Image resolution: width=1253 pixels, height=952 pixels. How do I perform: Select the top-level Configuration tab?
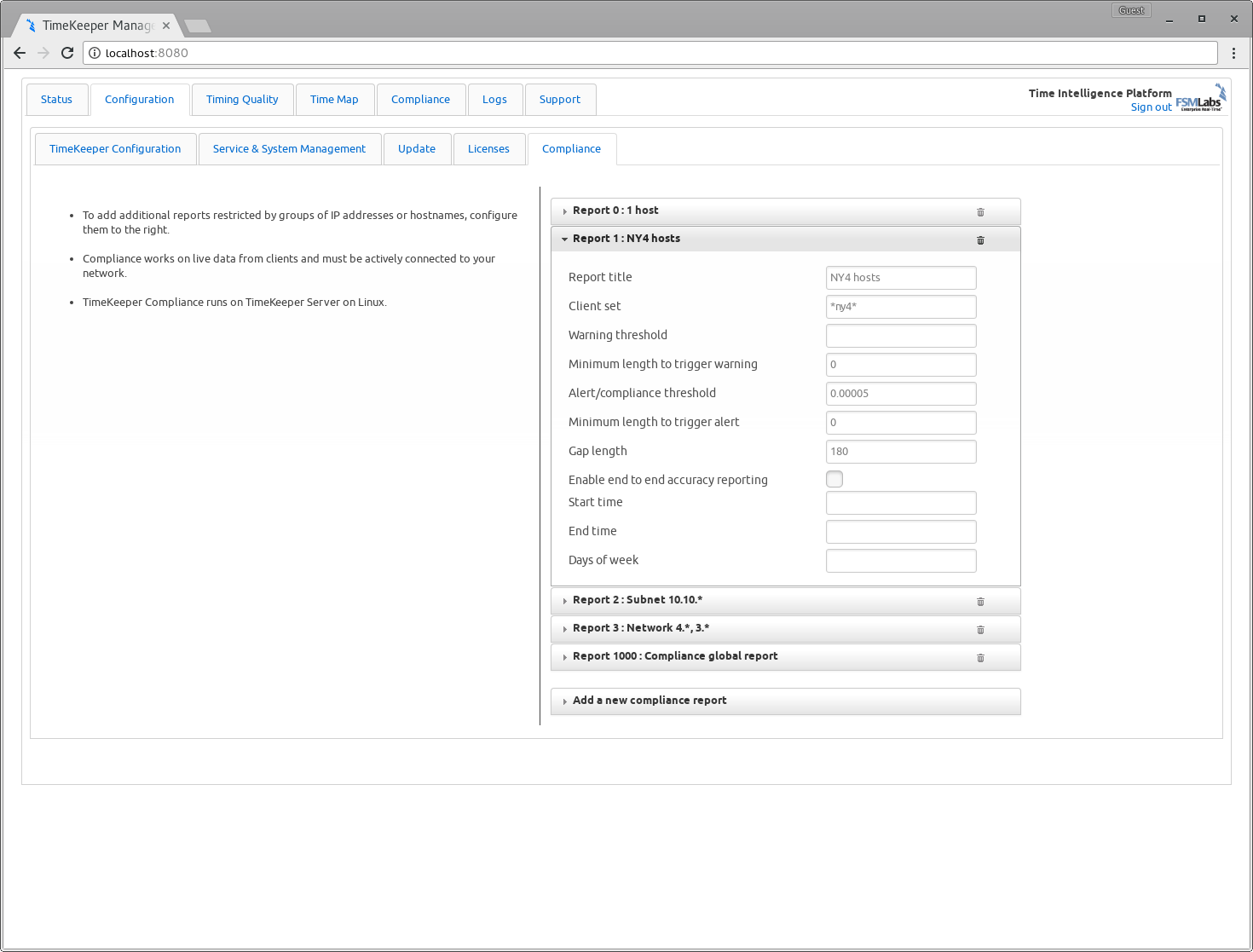tap(140, 100)
